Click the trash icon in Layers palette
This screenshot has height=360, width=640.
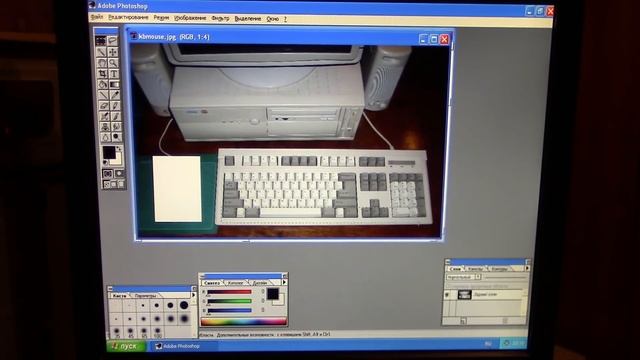click(x=505, y=321)
